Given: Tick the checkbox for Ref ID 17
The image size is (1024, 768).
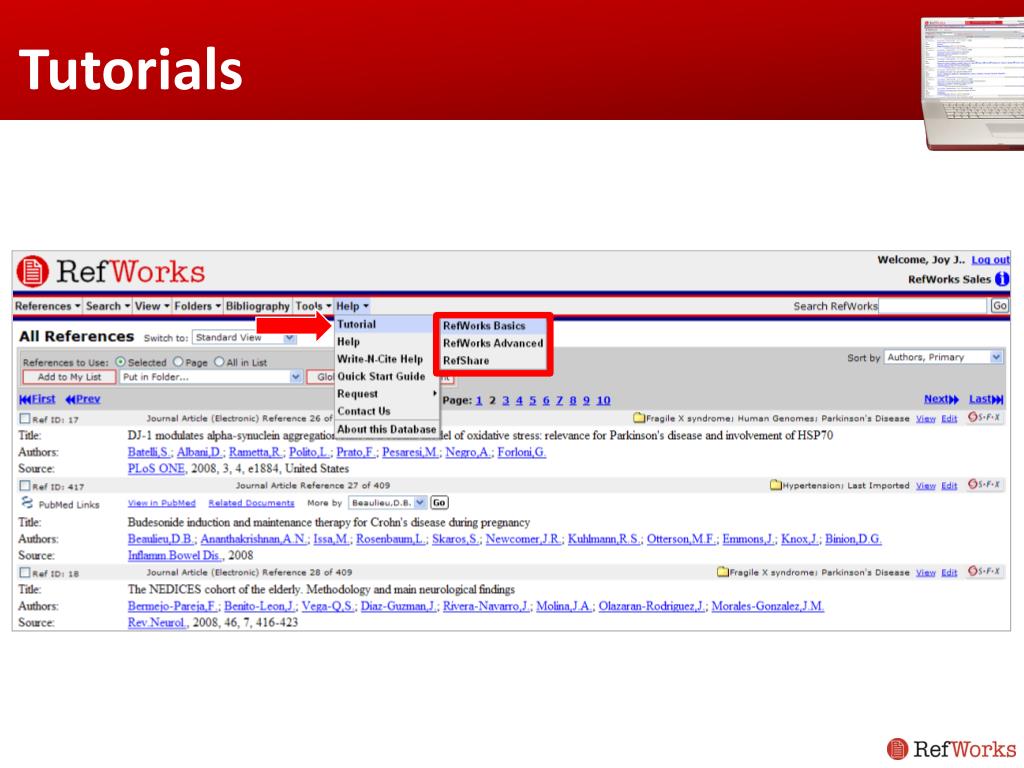Looking at the screenshot, I should coord(25,419).
